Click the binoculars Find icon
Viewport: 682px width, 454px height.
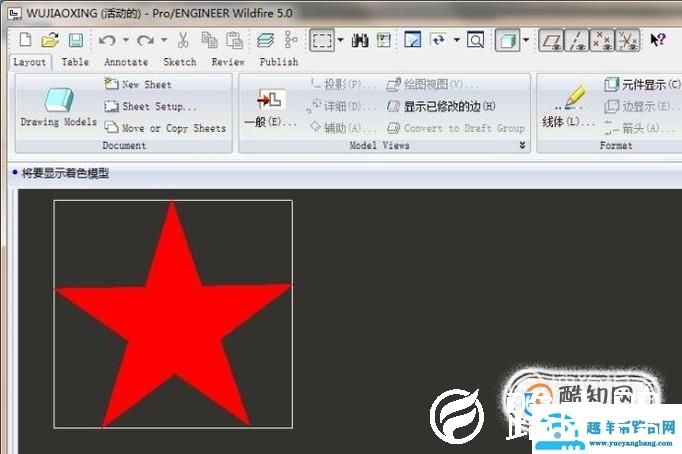tap(360, 40)
